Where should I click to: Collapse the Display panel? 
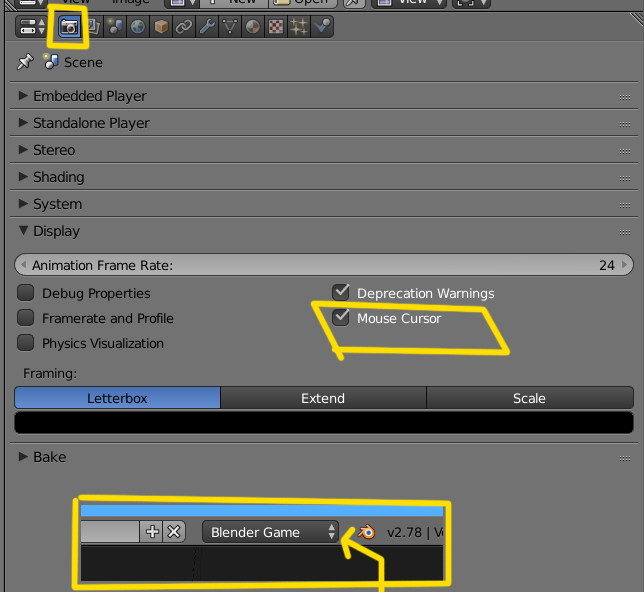pos(23,230)
